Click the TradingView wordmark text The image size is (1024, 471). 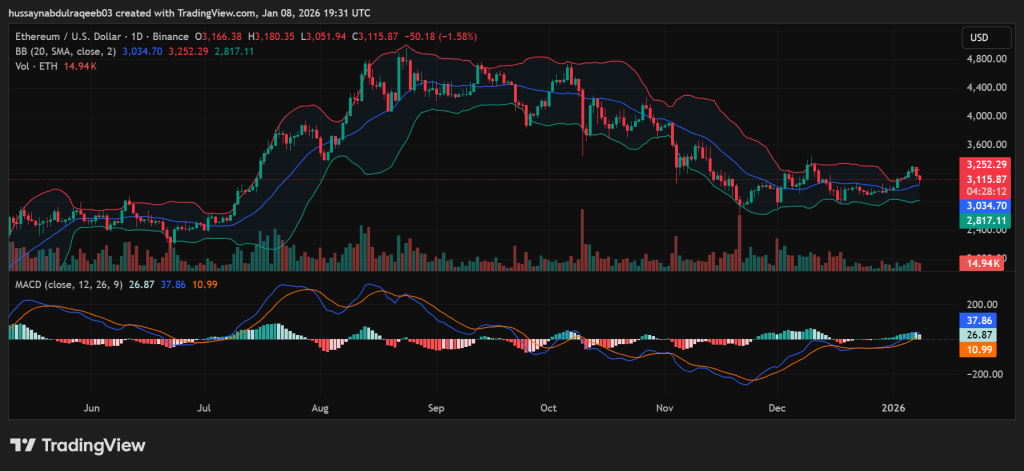pos(93,445)
